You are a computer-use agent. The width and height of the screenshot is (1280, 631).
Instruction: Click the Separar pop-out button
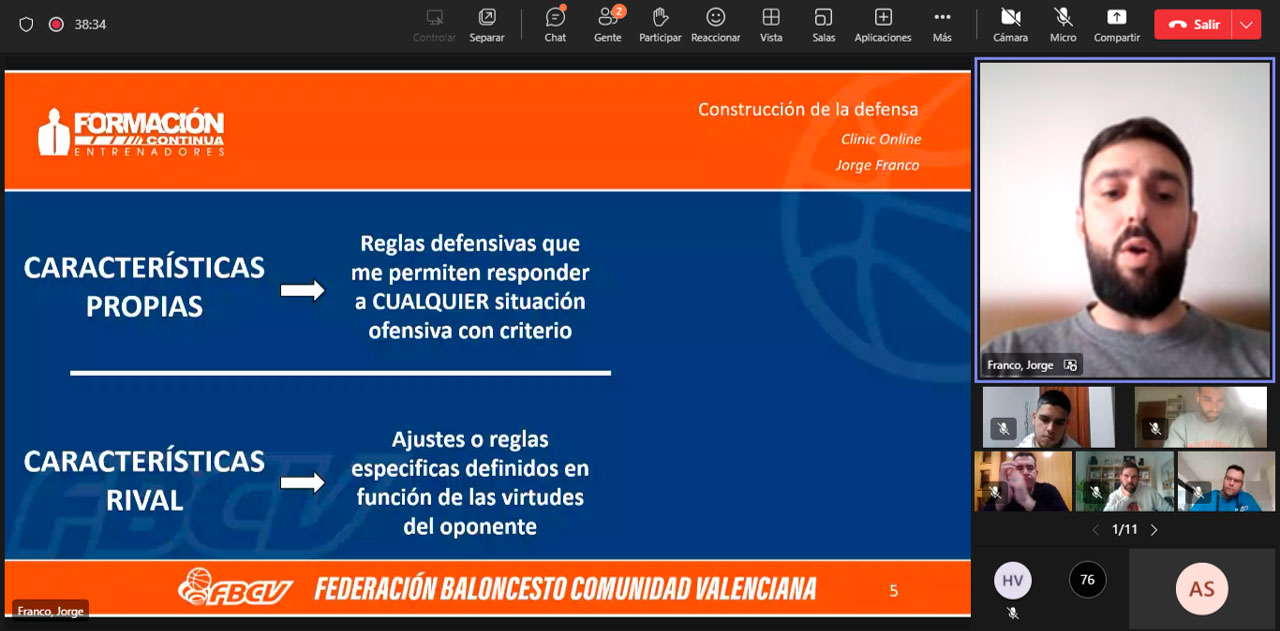(487, 25)
